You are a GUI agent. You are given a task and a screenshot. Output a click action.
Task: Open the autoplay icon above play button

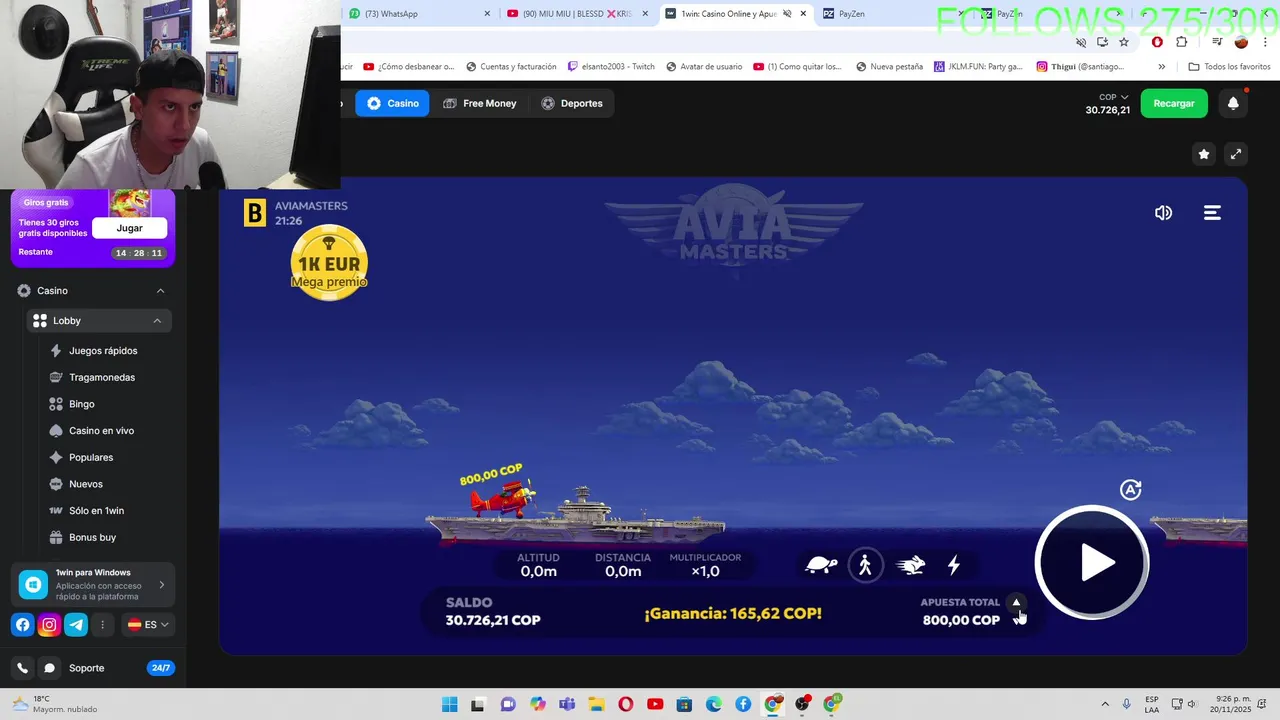pos(1130,489)
